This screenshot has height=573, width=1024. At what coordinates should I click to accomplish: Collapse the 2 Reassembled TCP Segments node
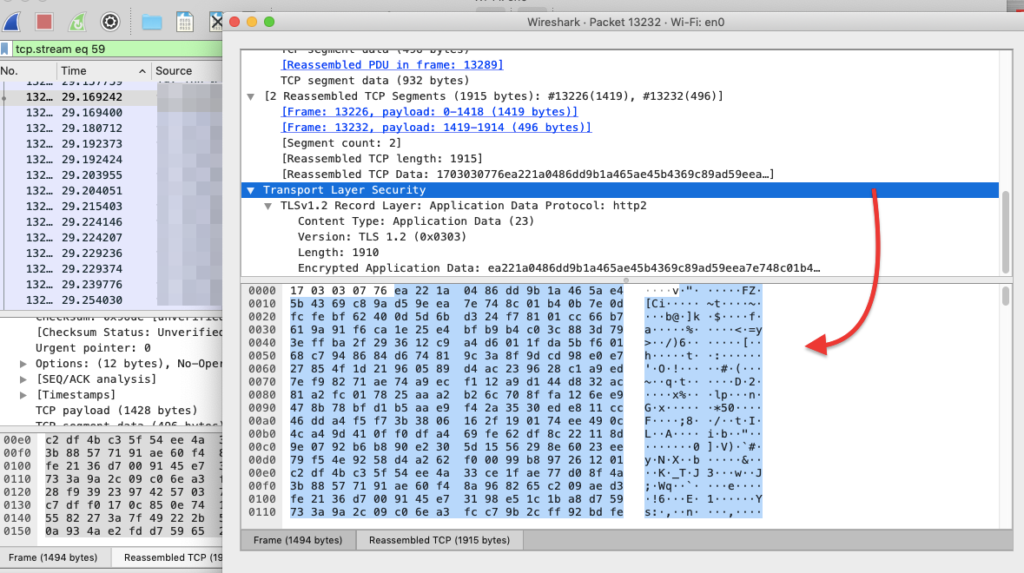pos(251,97)
